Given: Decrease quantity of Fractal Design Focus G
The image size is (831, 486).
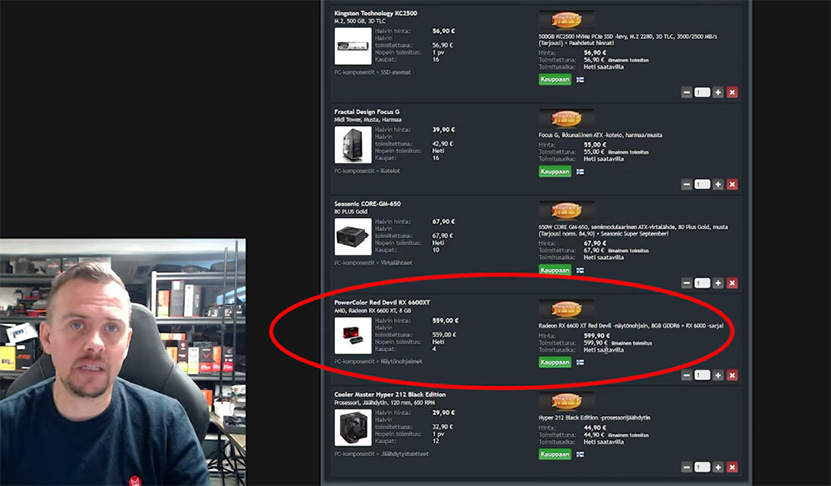Looking at the screenshot, I should pos(686,184).
